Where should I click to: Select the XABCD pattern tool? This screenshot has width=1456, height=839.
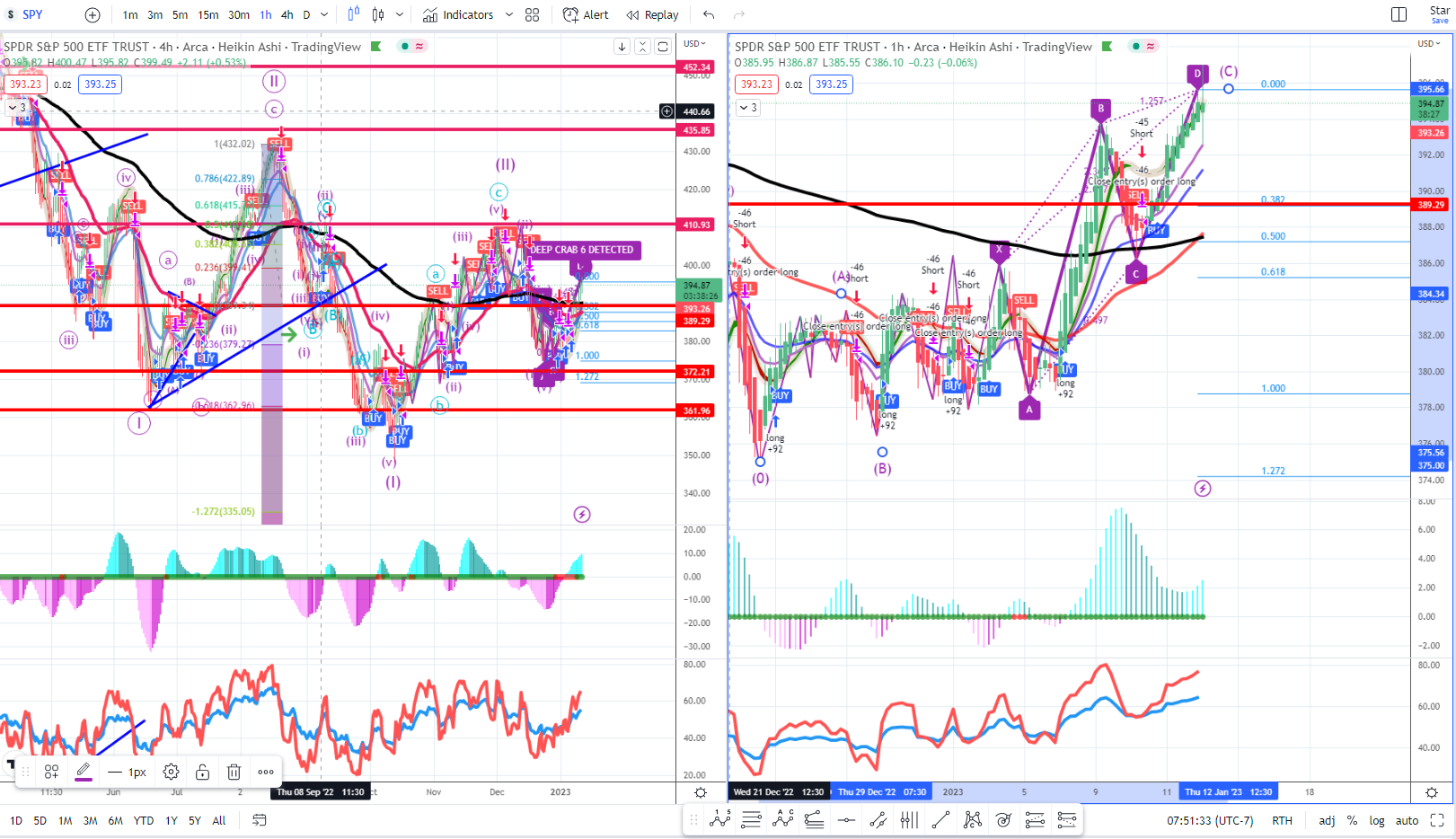tap(972, 819)
